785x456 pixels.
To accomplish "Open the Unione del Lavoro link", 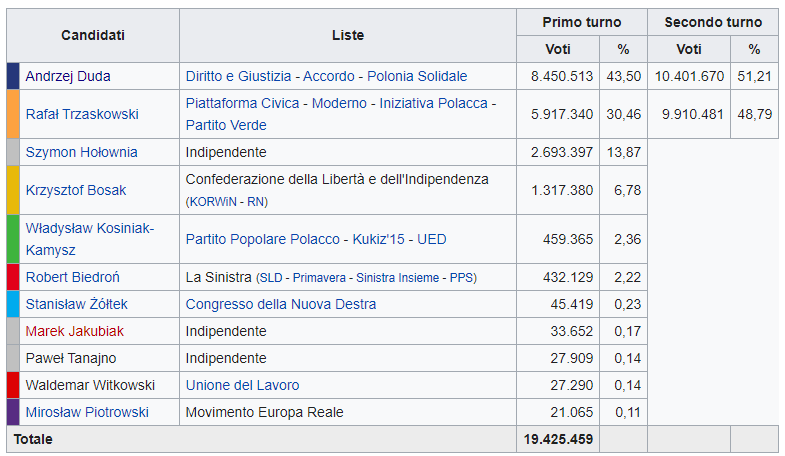I will 242,385.
